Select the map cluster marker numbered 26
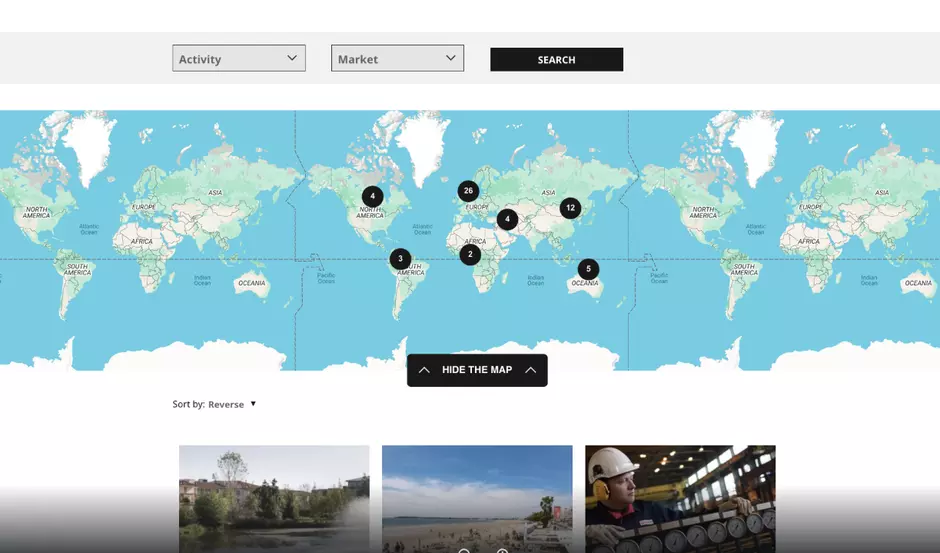 click(468, 191)
